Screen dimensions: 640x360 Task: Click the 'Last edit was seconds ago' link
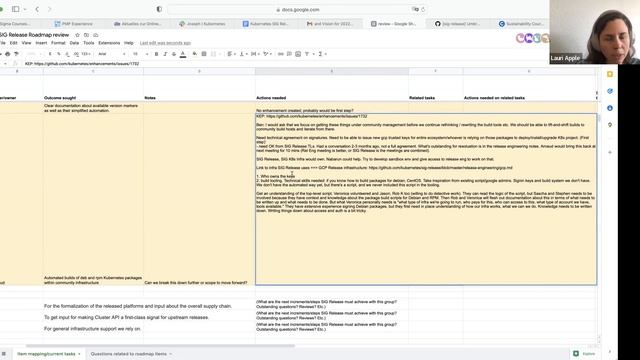coord(165,43)
